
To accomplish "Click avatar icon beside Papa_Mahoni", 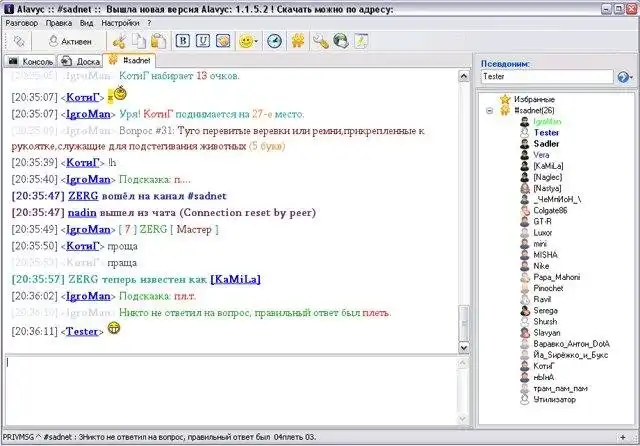I will [525, 277].
